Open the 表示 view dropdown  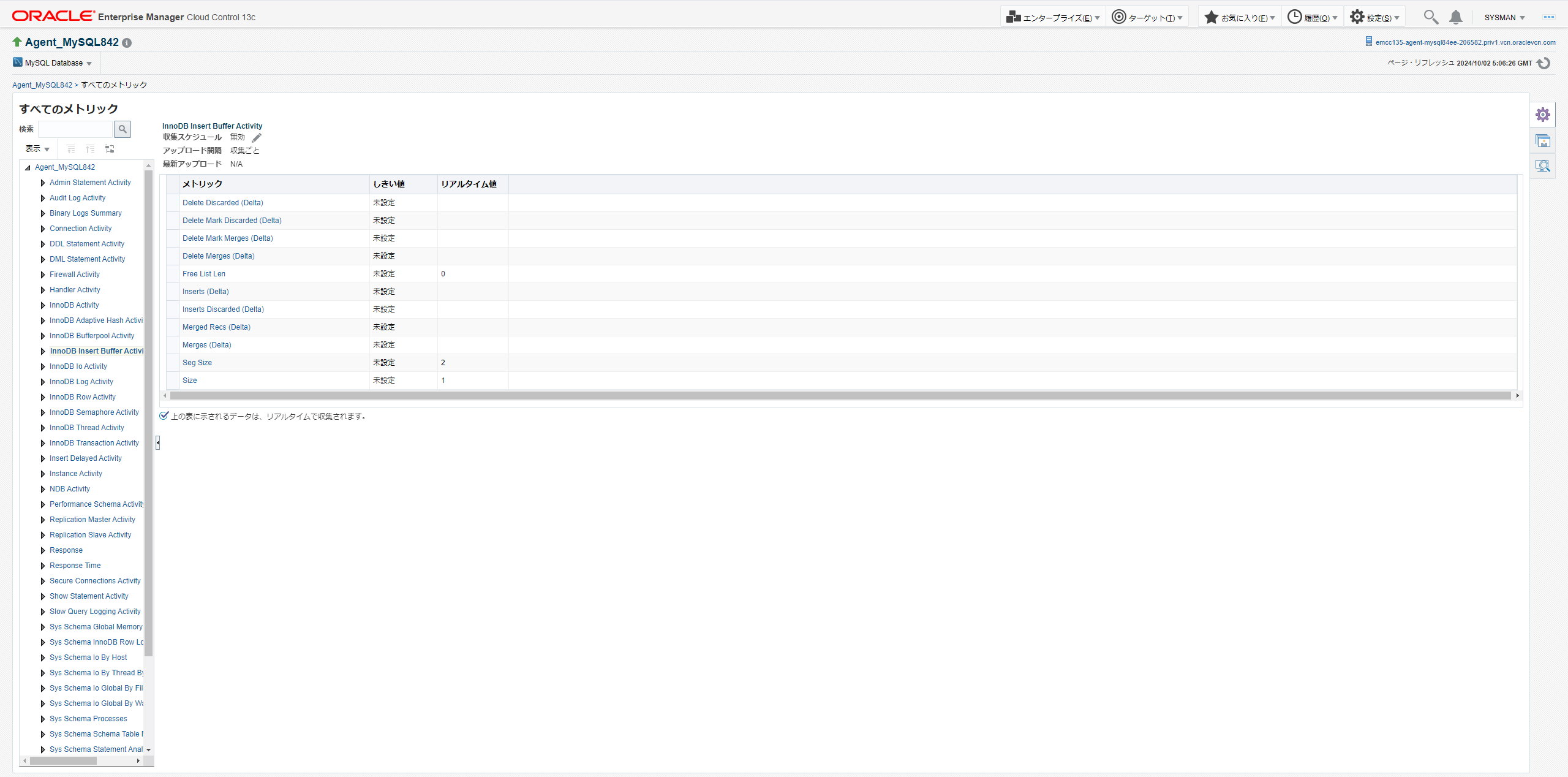coord(37,149)
